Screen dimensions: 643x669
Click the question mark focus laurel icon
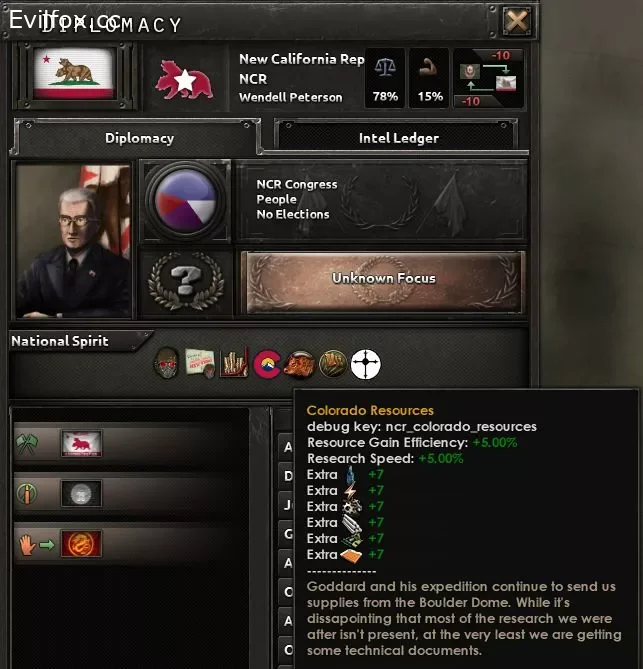point(186,281)
